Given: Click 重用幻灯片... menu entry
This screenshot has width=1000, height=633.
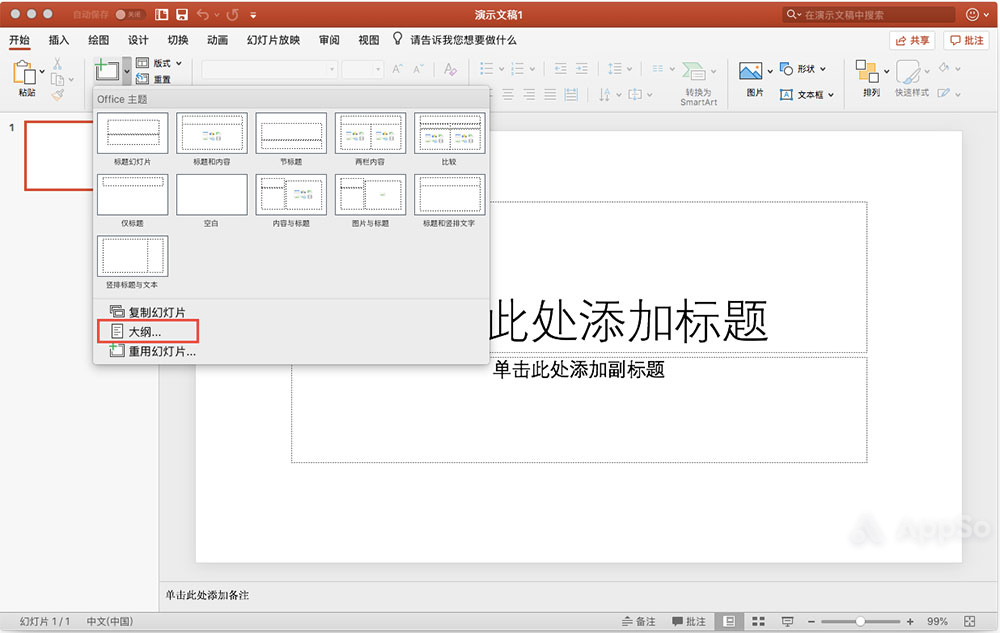Looking at the screenshot, I should point(153,351).
